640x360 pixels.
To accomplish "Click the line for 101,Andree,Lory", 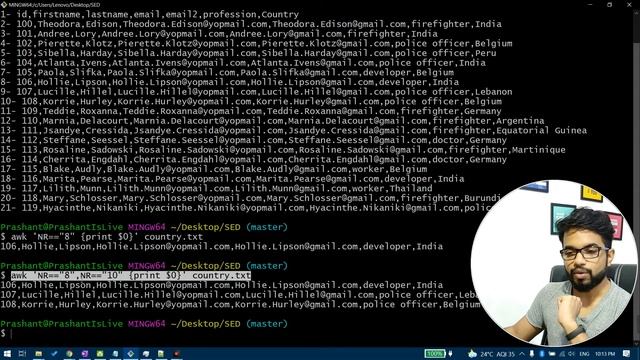I will click(x=219, y=34).
